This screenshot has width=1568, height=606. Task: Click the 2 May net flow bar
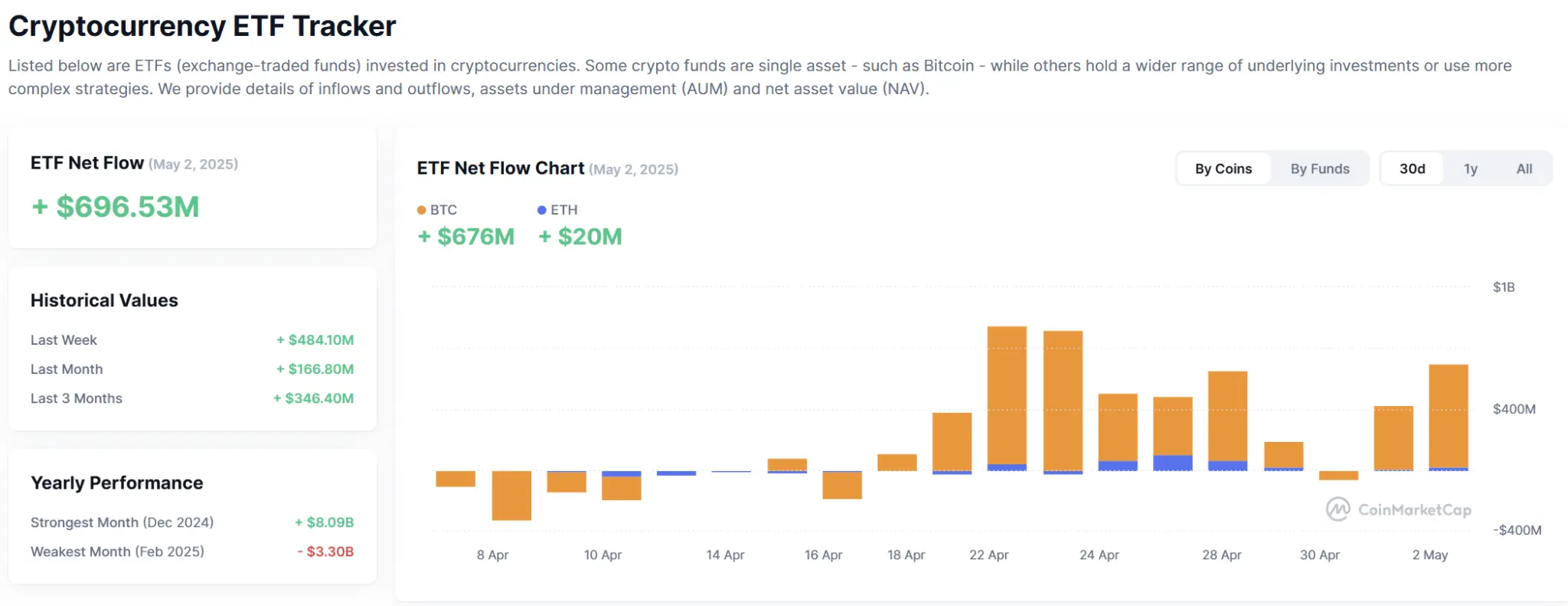[1448, 416]
